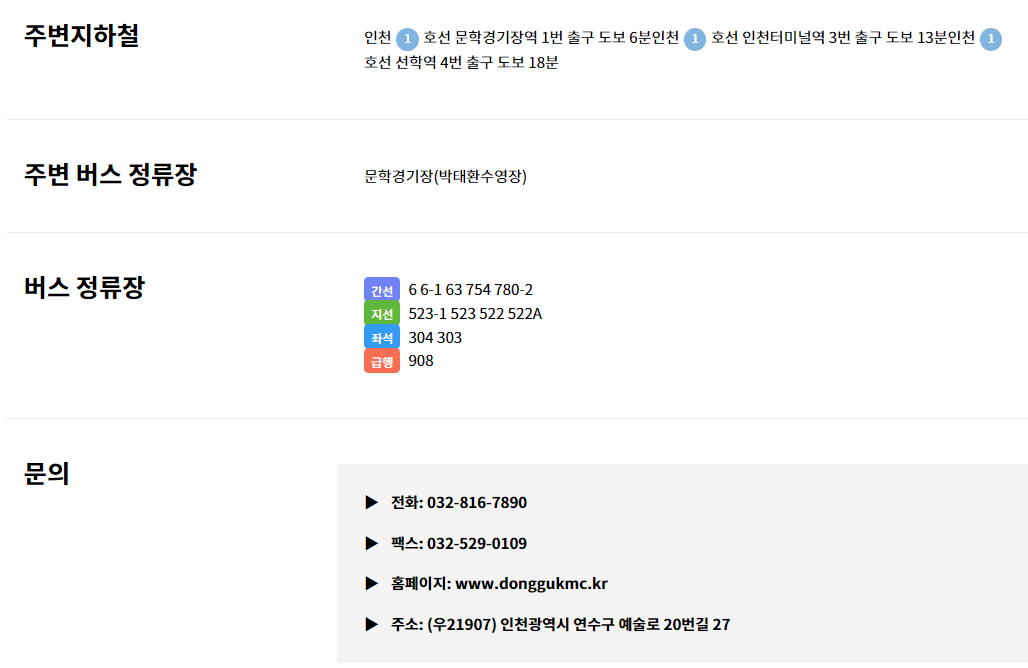This screenshot has width=1028, height=668.
Task: Click the triangle bullet beside 전화
Action: [372, 502]
